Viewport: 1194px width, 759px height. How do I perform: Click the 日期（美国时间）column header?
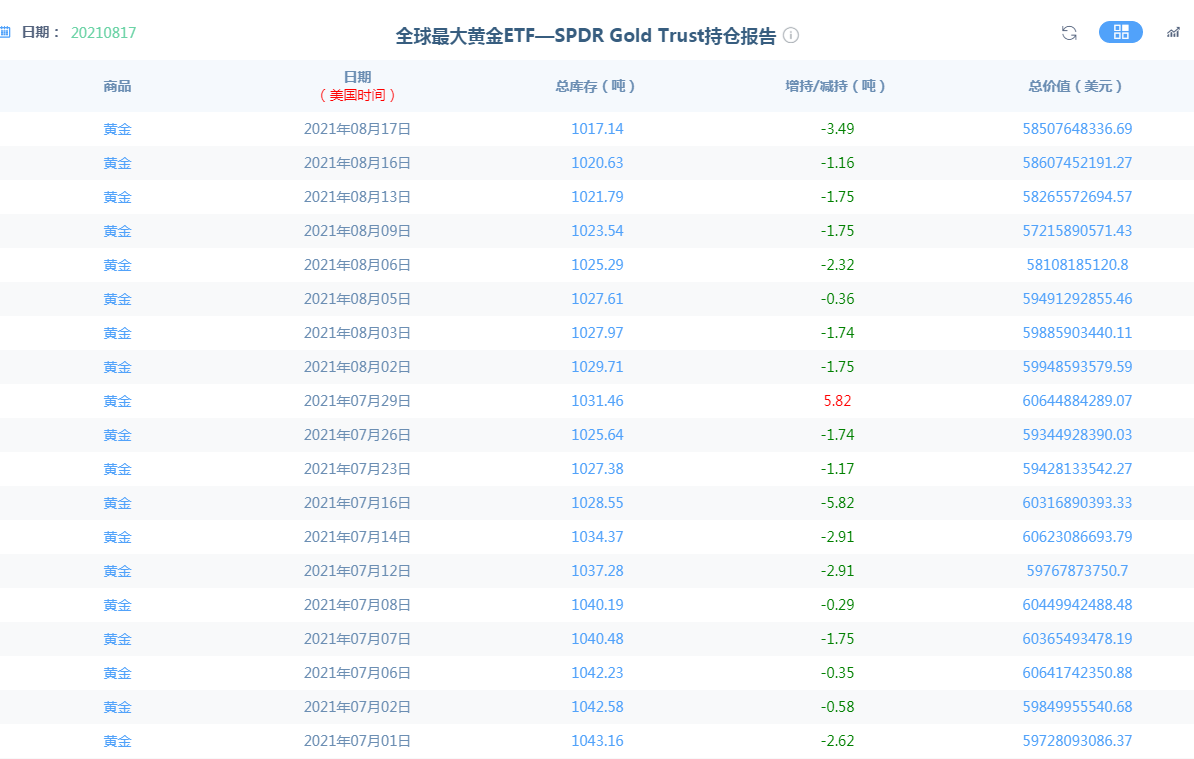[x=357, y=86]
